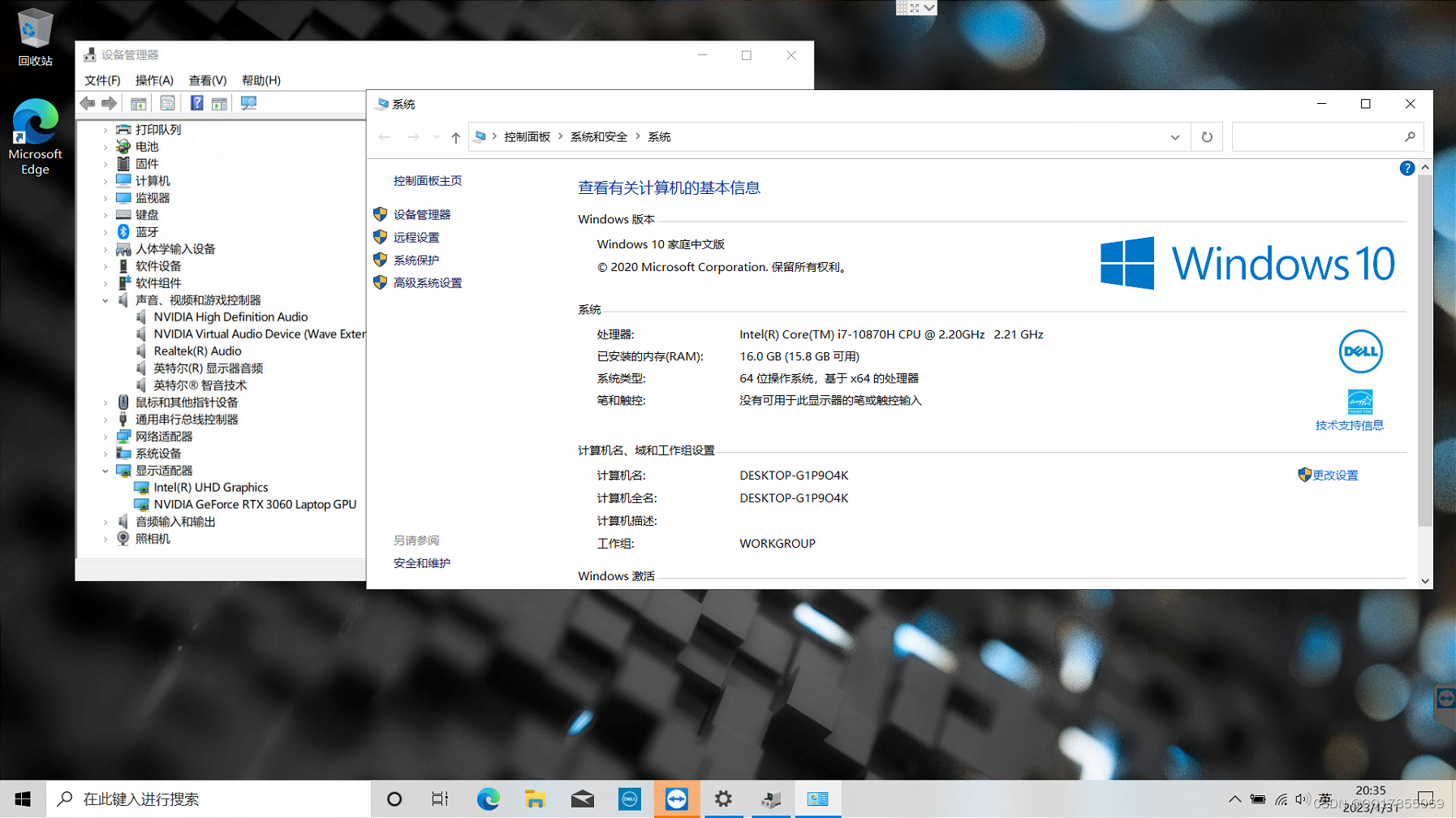The image size is (1456, 818).
Task: Open the Windows Start menu
Action: click(23, 799)
